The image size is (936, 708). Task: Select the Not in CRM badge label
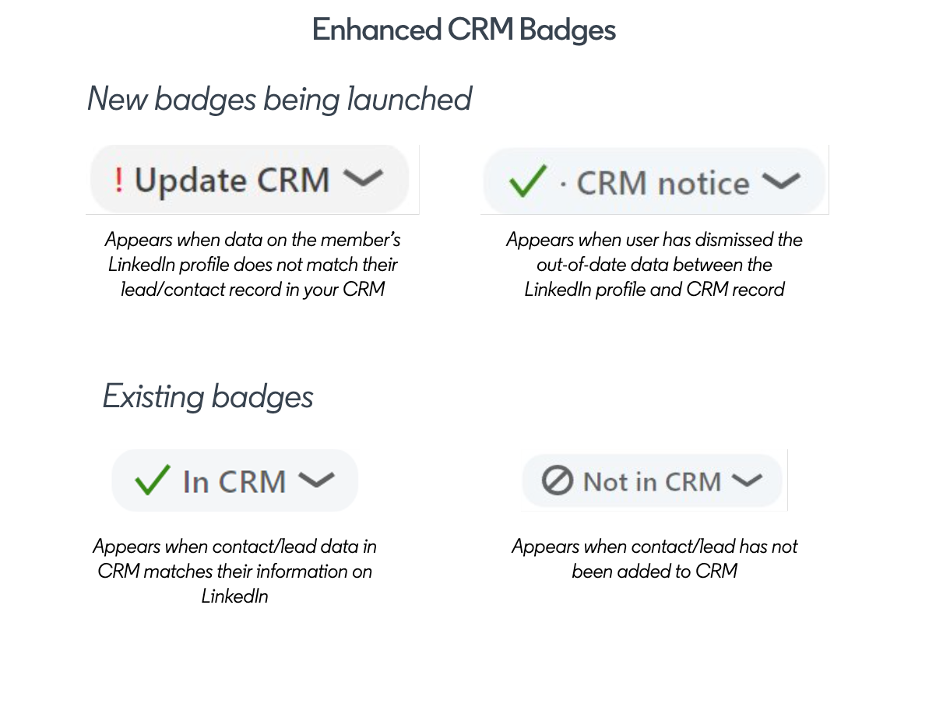pos(652,482)
